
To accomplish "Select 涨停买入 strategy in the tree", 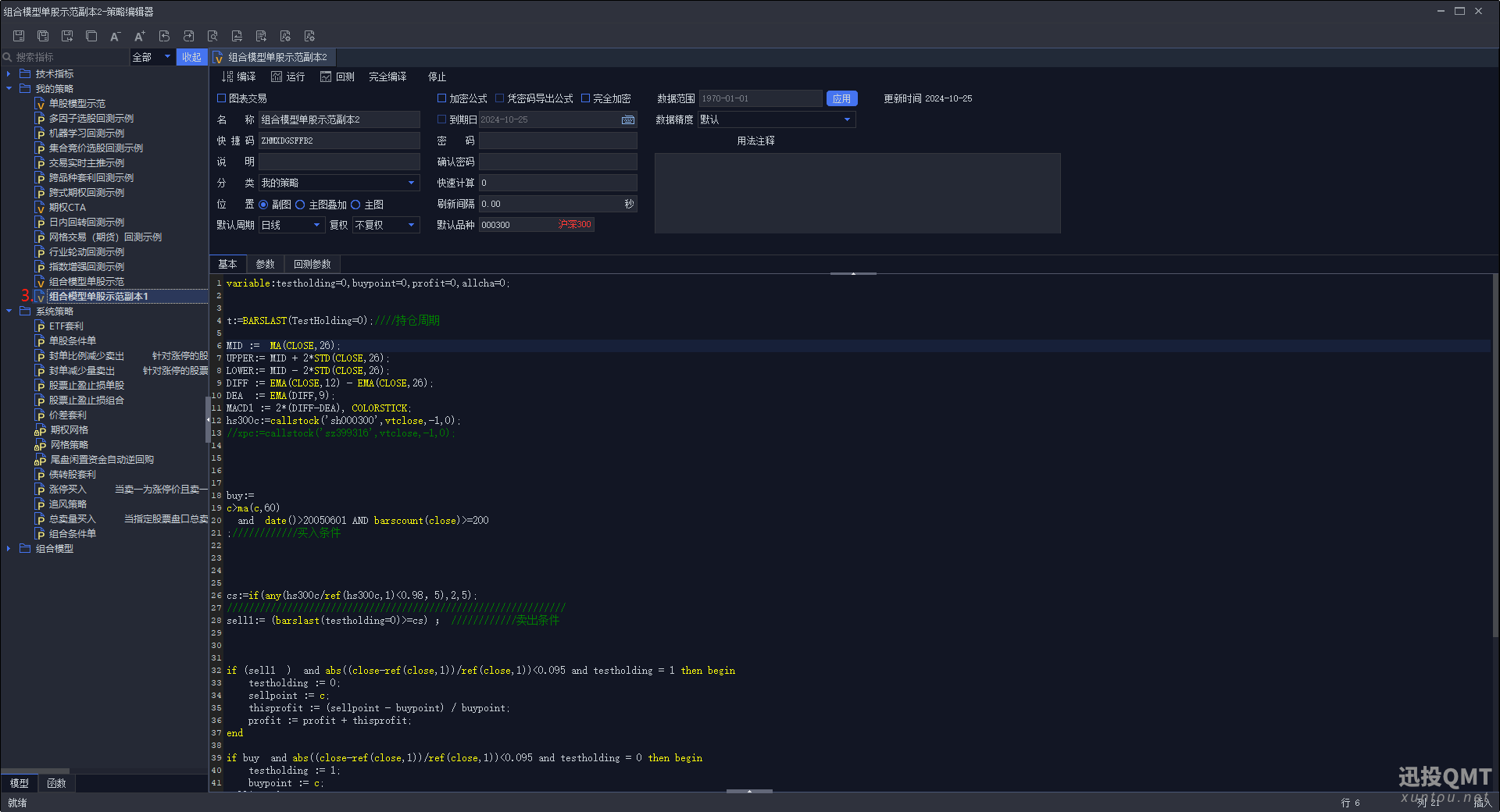I will pos(67,490).
